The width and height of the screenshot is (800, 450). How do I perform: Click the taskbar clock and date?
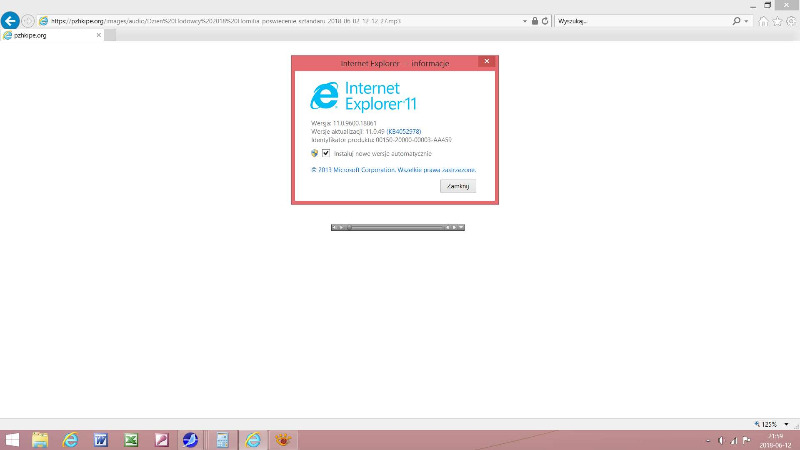pos(776,440)
